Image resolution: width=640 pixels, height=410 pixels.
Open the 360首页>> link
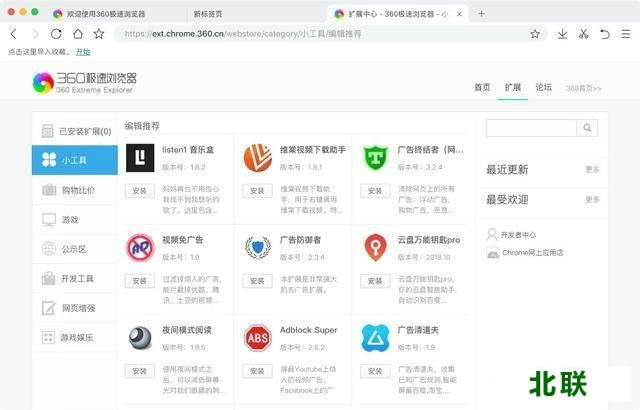tap(583, 88)
